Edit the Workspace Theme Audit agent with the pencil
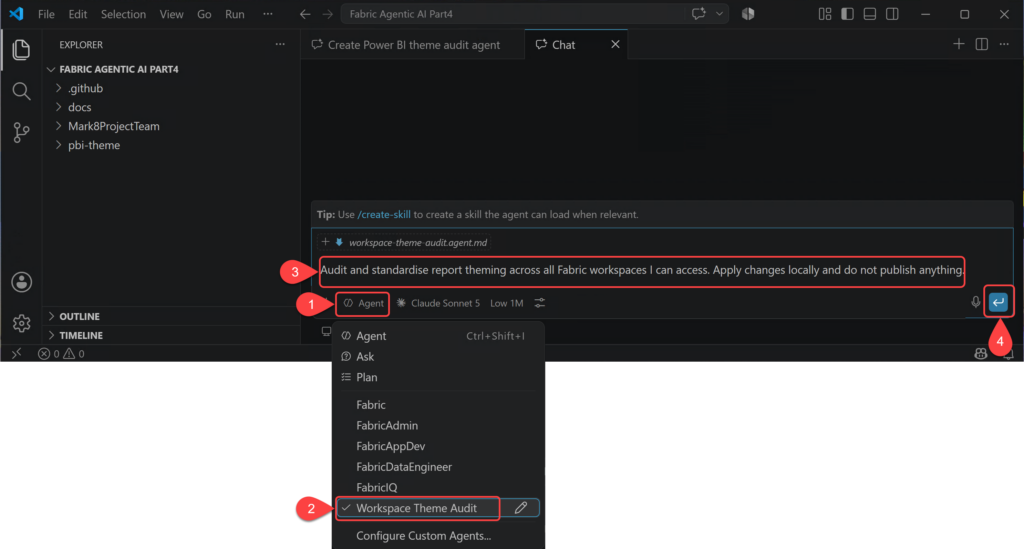The height and width of the screenshot is (549, 1024). tap(520, 508)
